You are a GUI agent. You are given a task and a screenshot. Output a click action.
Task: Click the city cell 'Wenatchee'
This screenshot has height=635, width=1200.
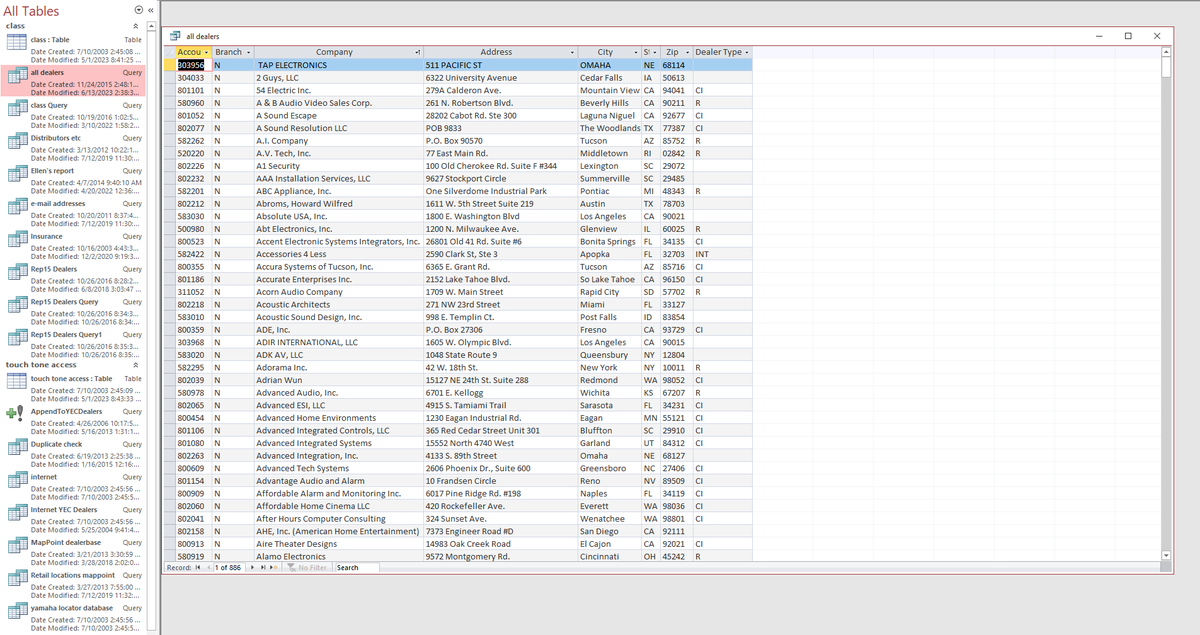click(610, 518)
